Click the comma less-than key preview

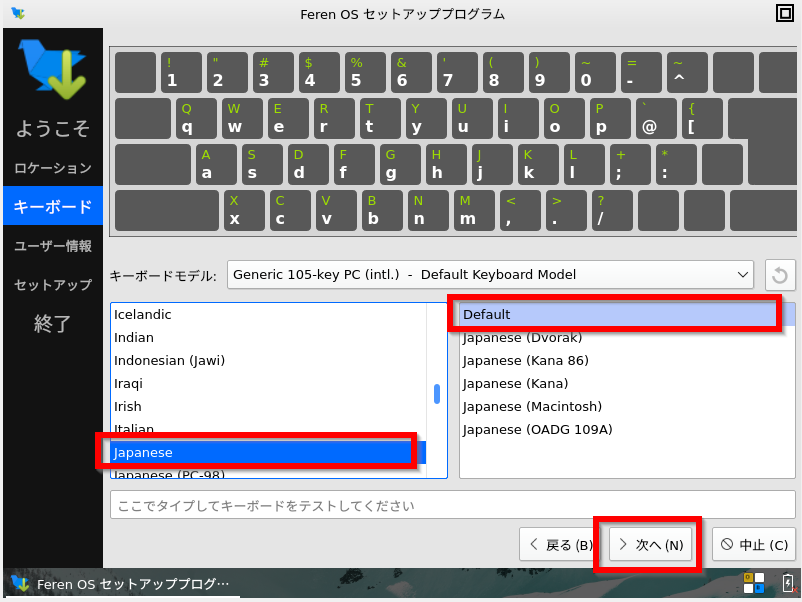tap(520, 211)
